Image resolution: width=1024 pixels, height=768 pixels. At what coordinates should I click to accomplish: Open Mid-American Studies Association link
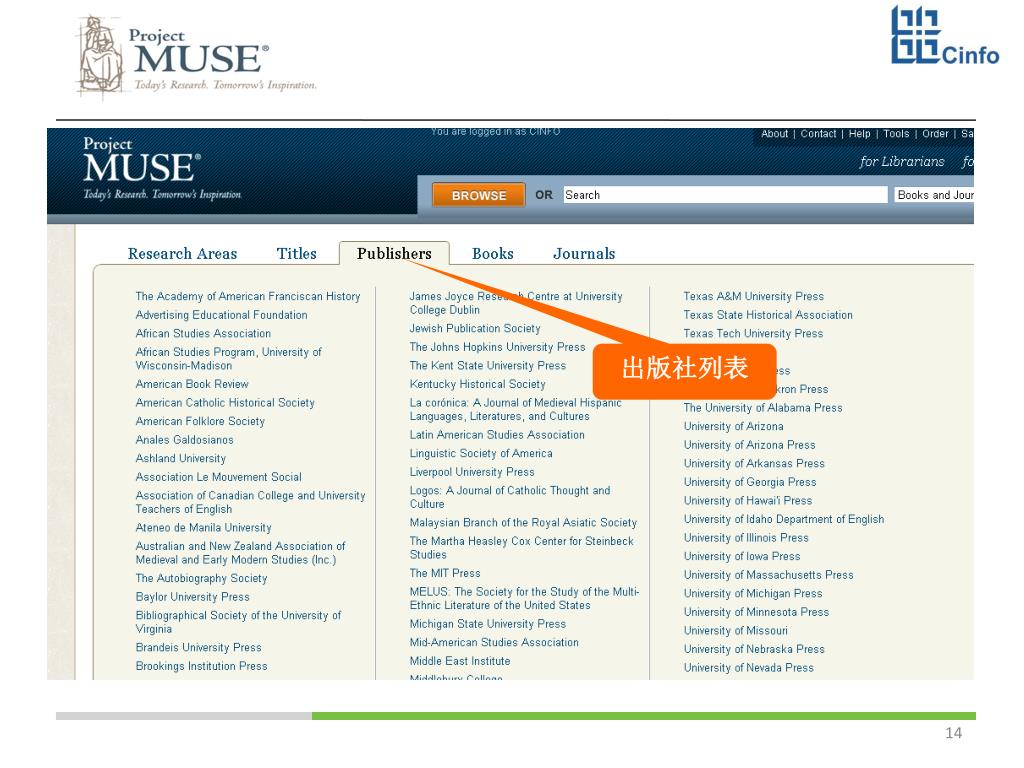(494, 643)
